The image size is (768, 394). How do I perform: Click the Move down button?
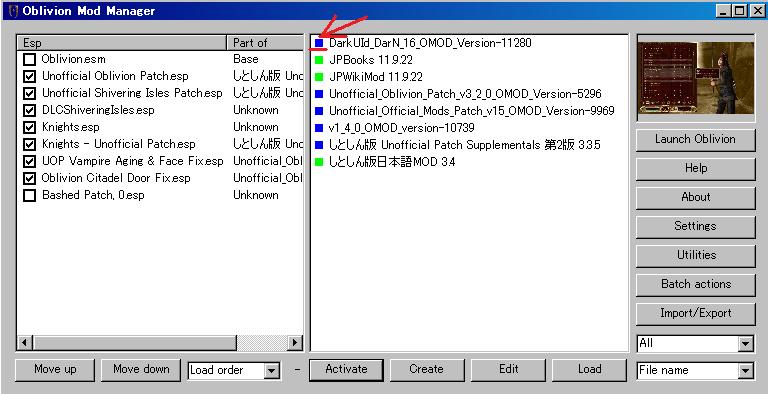tap(141, 369)
